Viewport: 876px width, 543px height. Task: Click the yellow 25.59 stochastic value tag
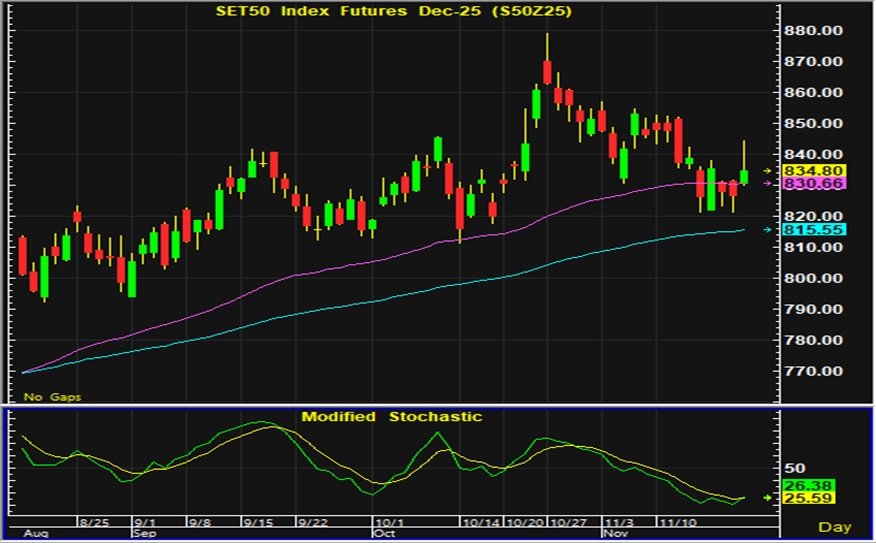(811, 498)
